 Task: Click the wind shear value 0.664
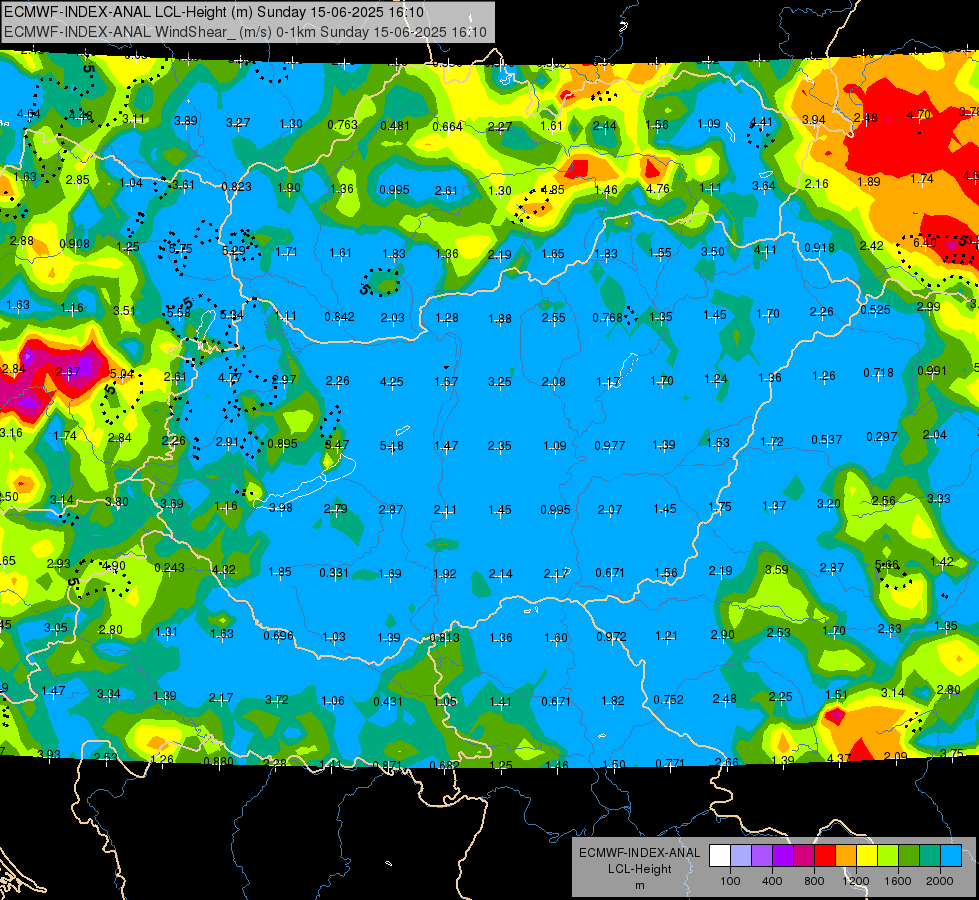(447, 127)
